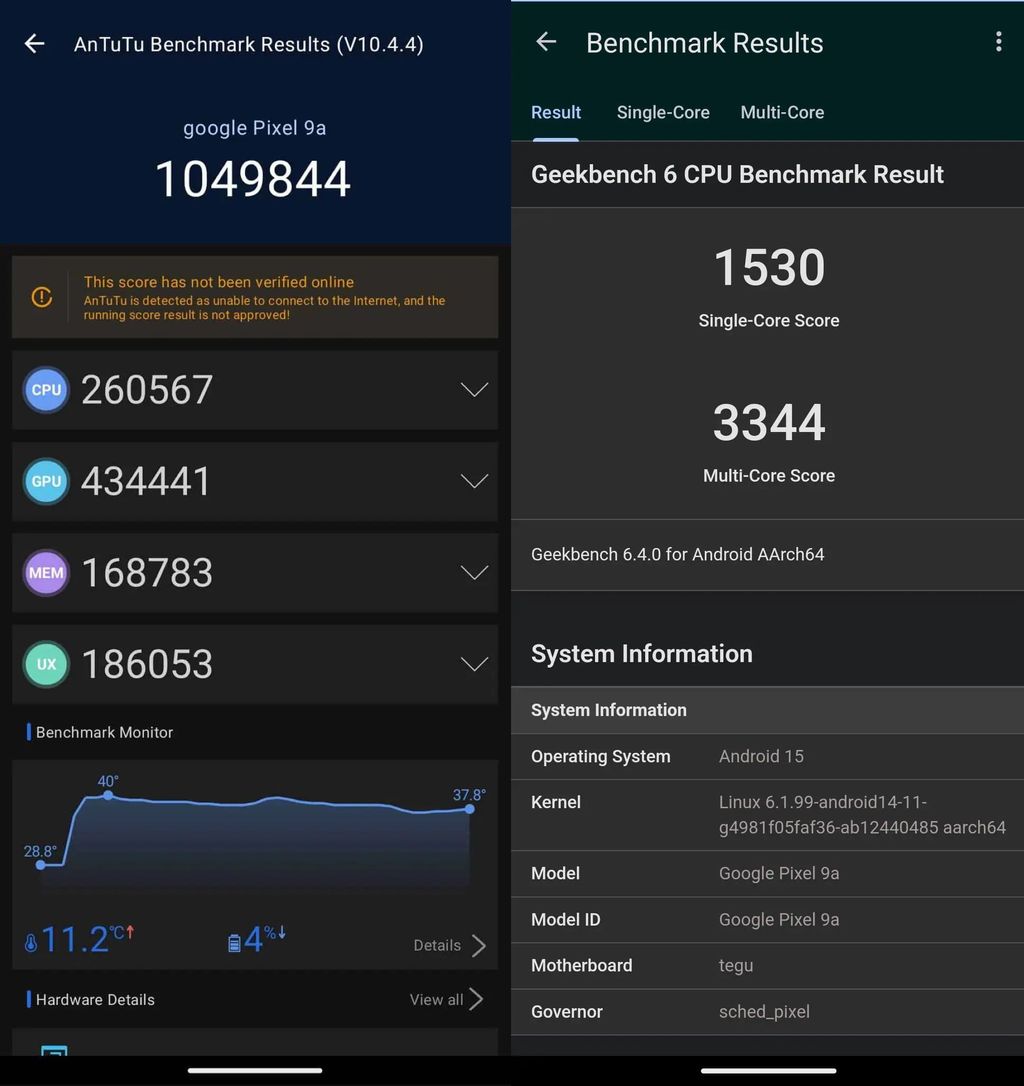Select the 37.8° end point on graph
The width and height of the screenshot is (1024, 1086).
pos(470,809)
